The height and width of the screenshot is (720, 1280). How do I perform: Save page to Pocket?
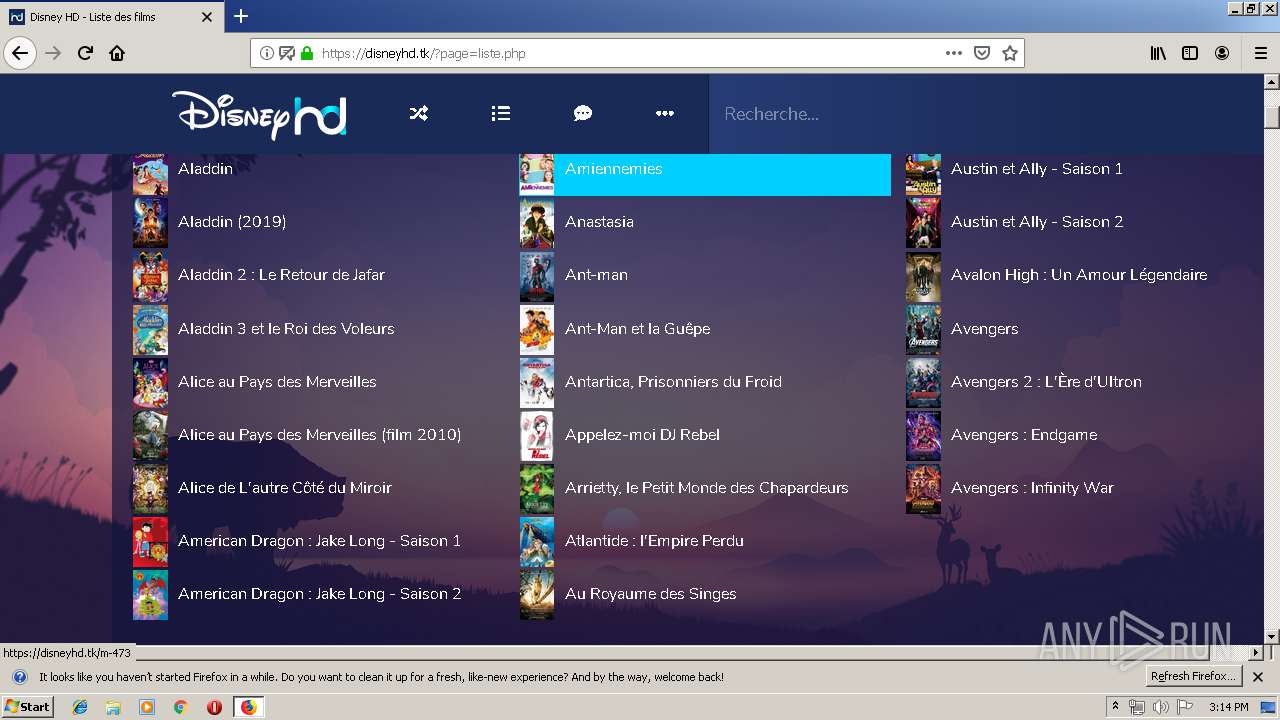(x=982, y=53)
